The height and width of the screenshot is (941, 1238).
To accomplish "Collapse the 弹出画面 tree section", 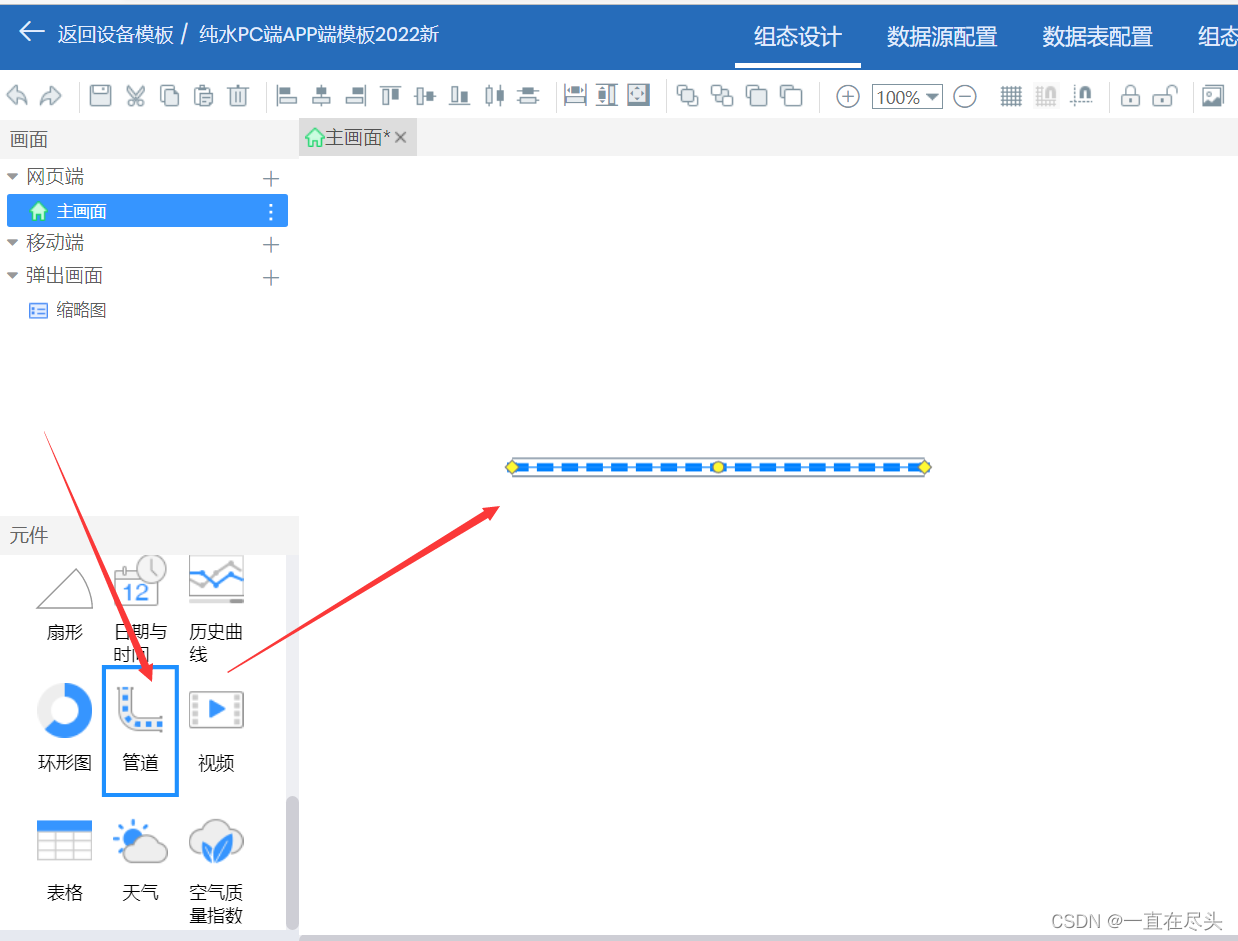I will [12, 275].
